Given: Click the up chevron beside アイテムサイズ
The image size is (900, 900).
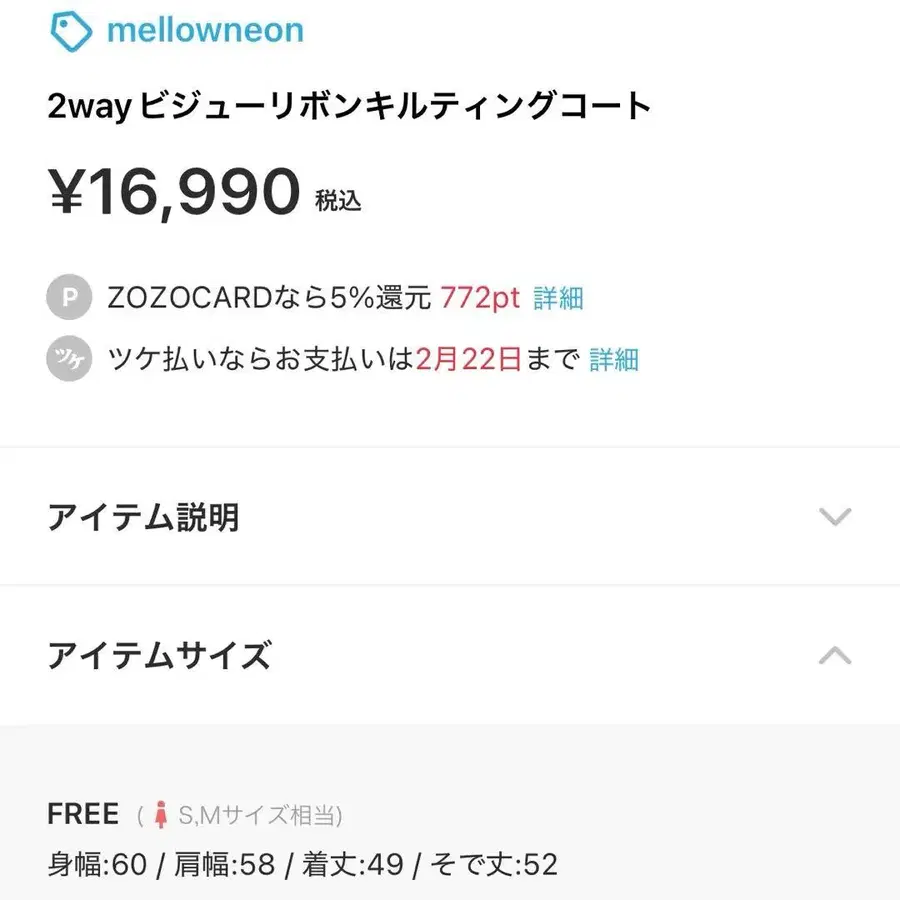Looking at the screenshot, I should coord(834,655).
